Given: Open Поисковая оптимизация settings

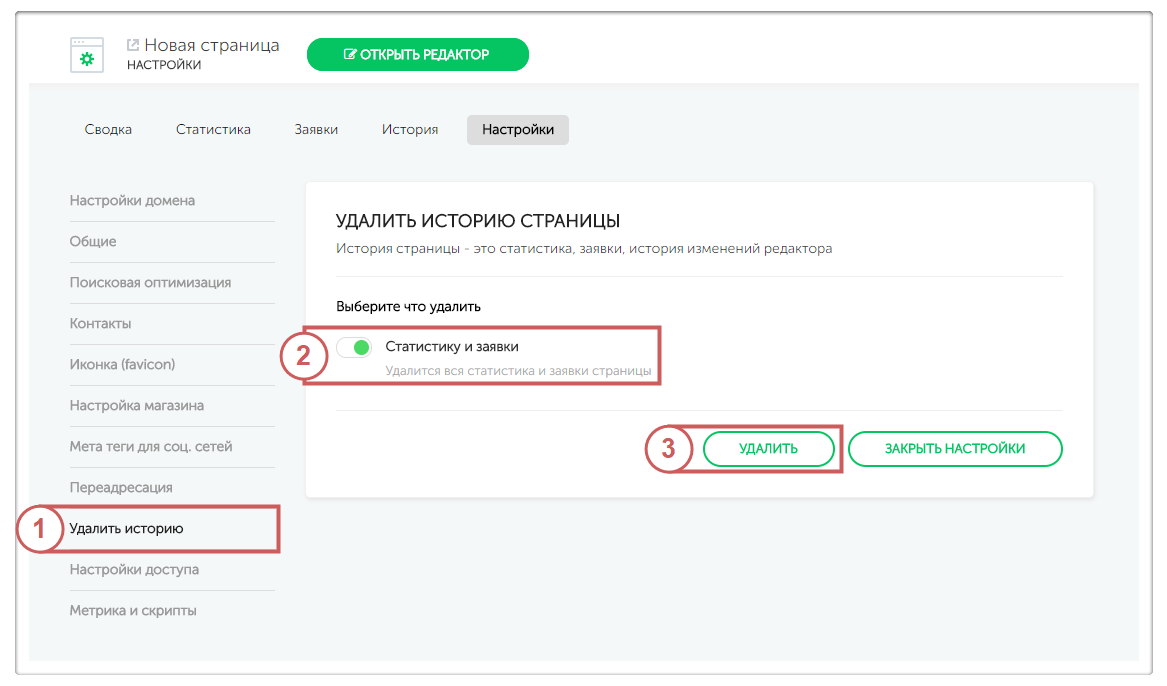Looking at the screenshot, I should (x=150, y=282).
